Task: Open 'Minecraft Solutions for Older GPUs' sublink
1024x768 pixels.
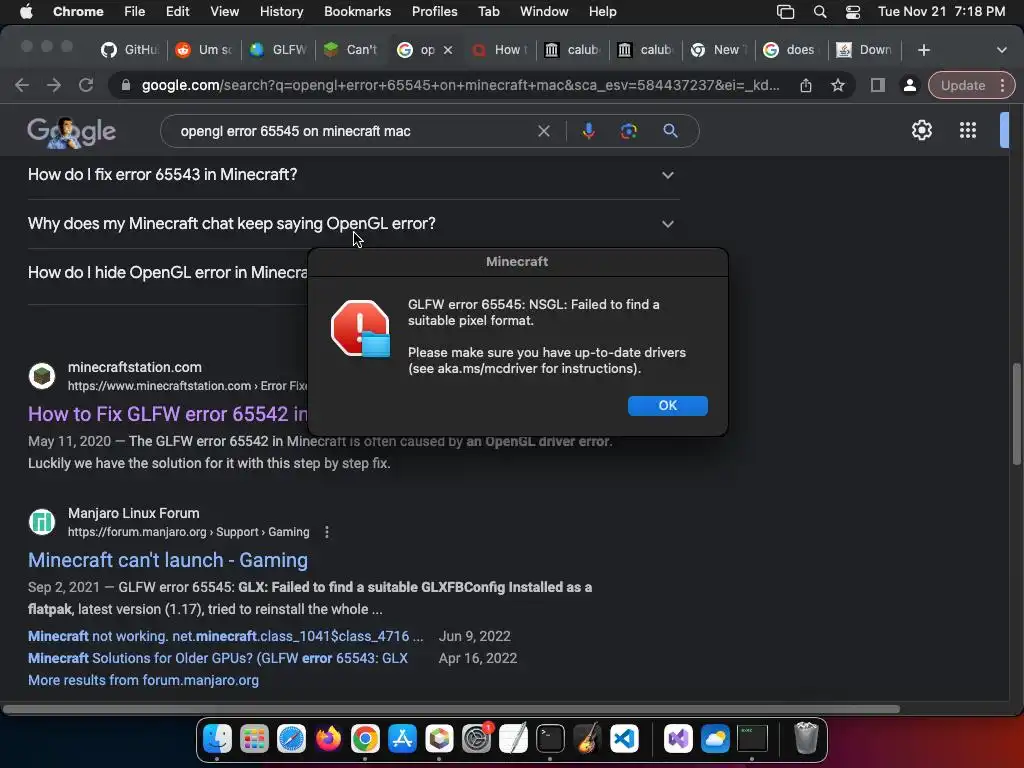Action: 217,658
